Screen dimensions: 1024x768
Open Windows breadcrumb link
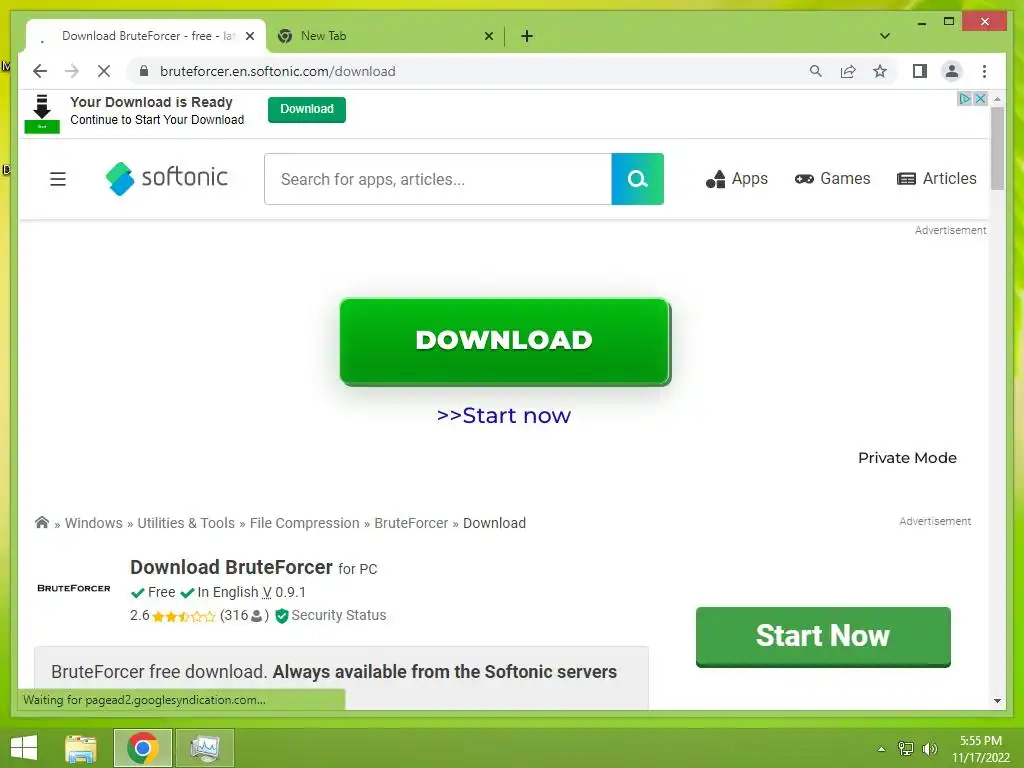(x=93, y=523)
